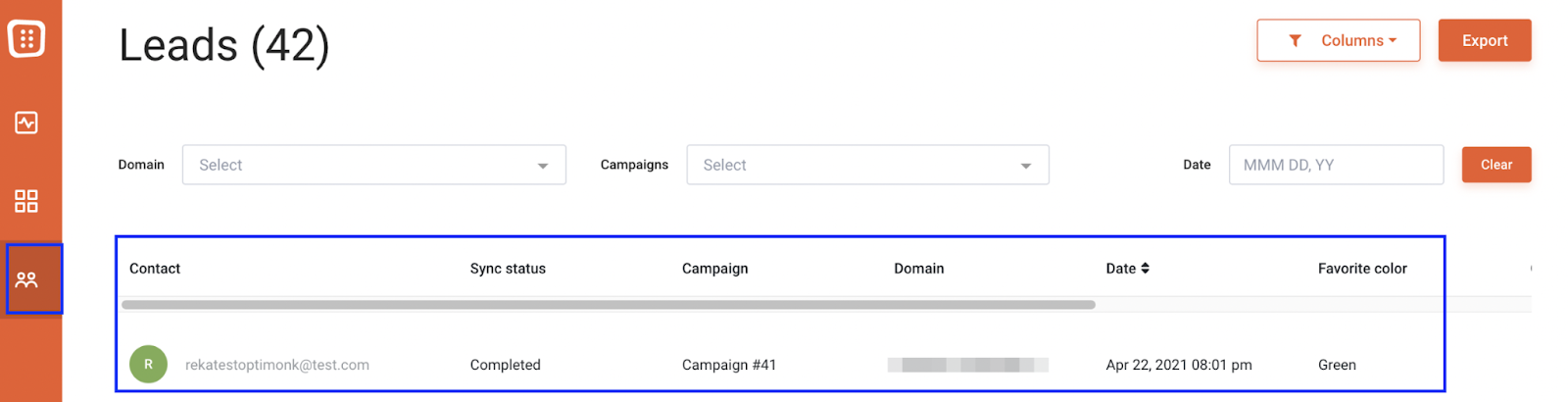This screenshot has width=1568, height=402.
Task: Open the Leads people sidebar icon
Action: click(x=26, y=279)
